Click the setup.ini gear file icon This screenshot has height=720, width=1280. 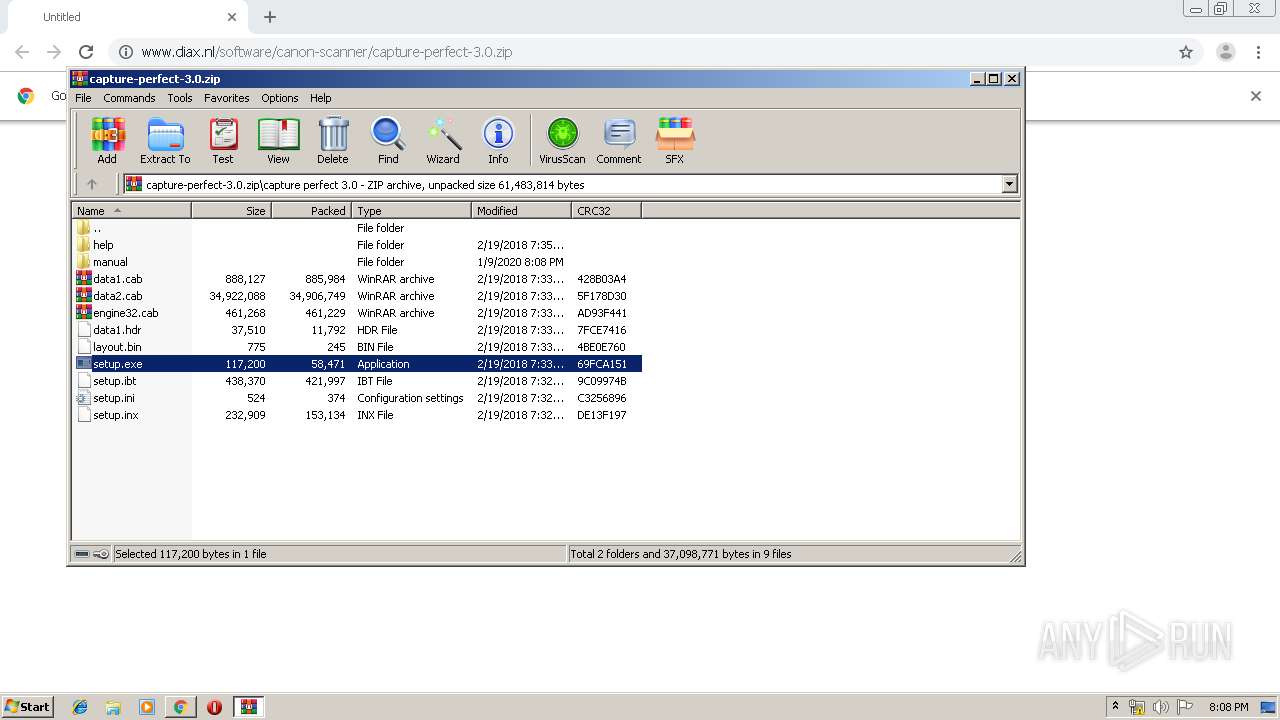click(84, 398)
